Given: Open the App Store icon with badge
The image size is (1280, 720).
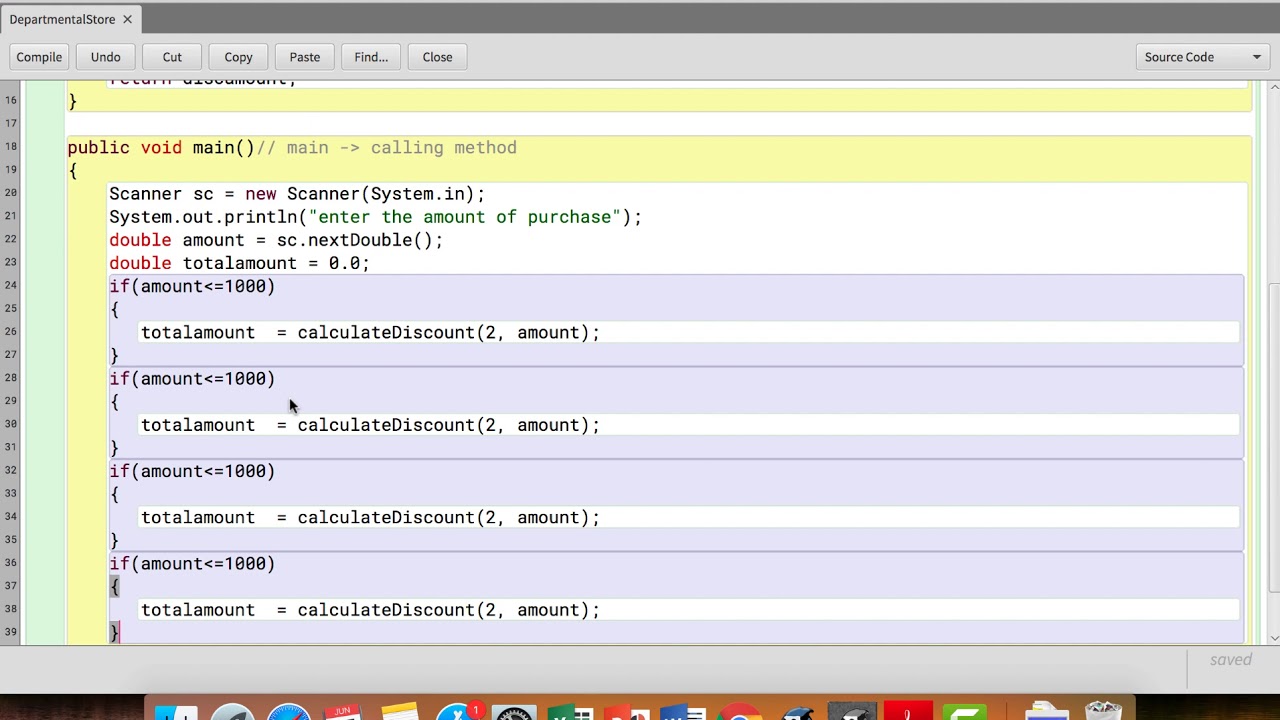Looking at the screenshot, I should click(x=458, y=712).
